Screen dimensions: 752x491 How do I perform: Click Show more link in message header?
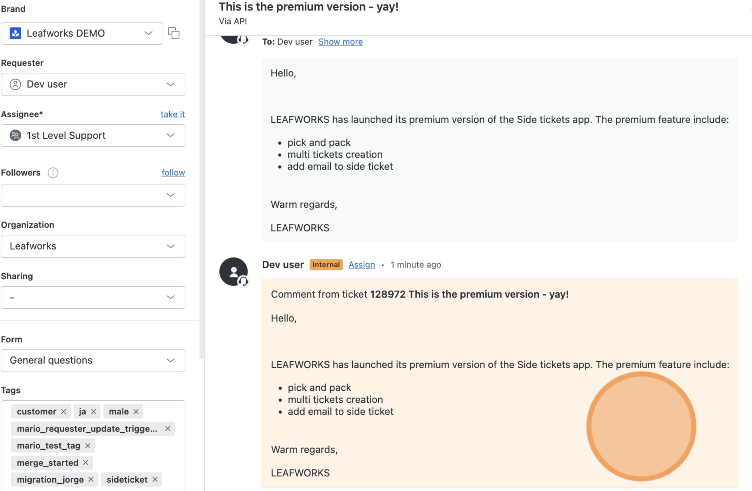(x=341, y=42)
